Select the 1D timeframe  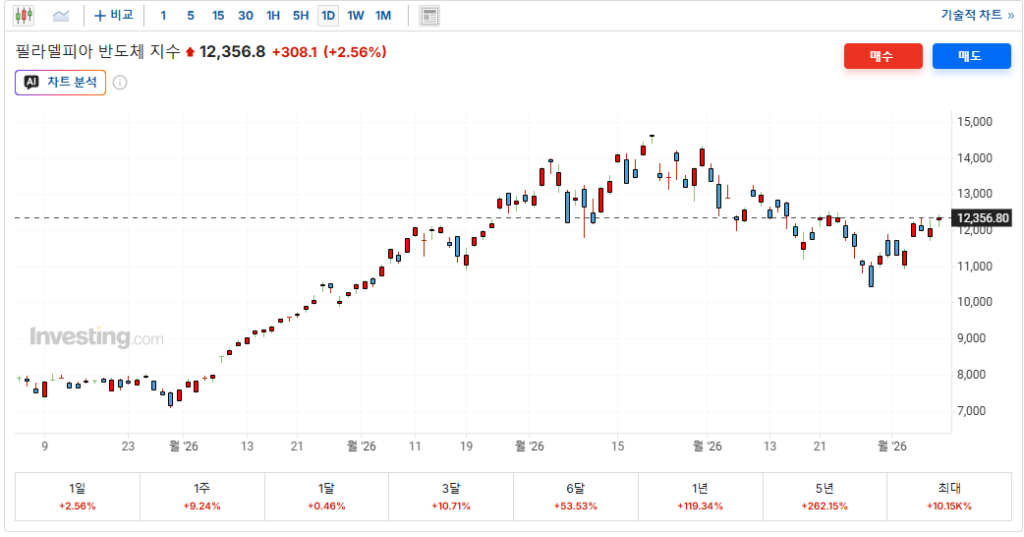(328, 16)
